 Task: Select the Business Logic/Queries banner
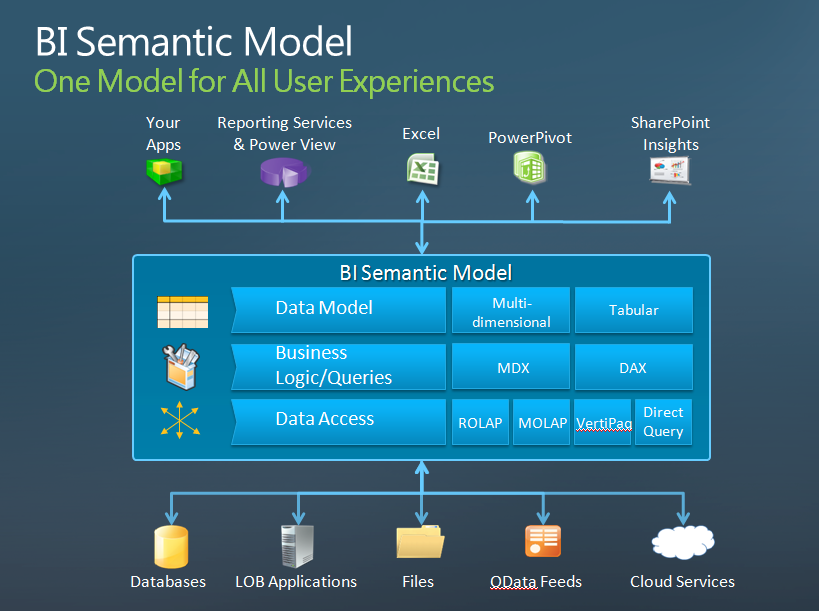[338, 366]
